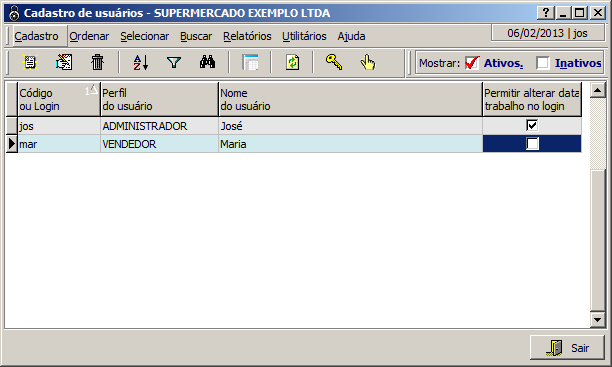Open the Relatórios menu

coord(247,36)
